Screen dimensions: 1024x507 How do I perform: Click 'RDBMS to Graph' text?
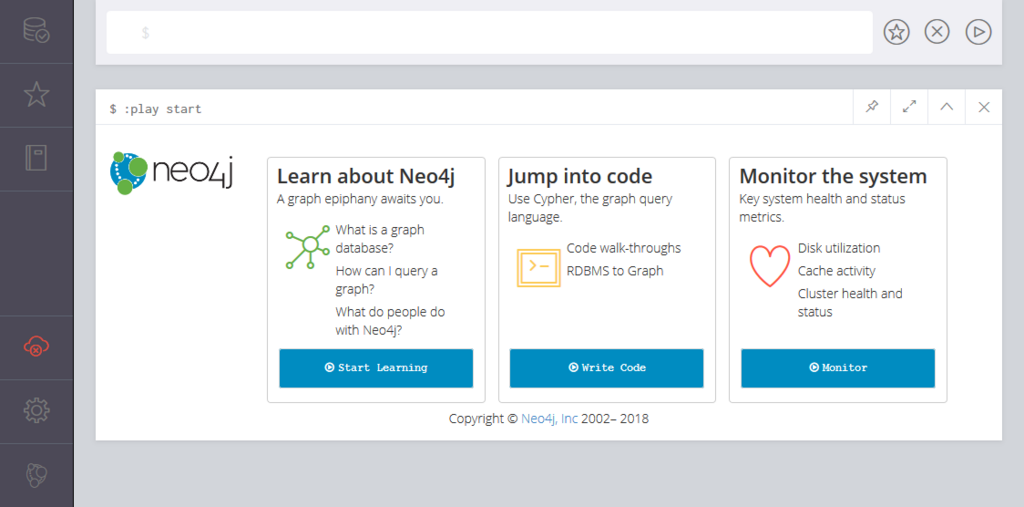[x=615, y=270]
